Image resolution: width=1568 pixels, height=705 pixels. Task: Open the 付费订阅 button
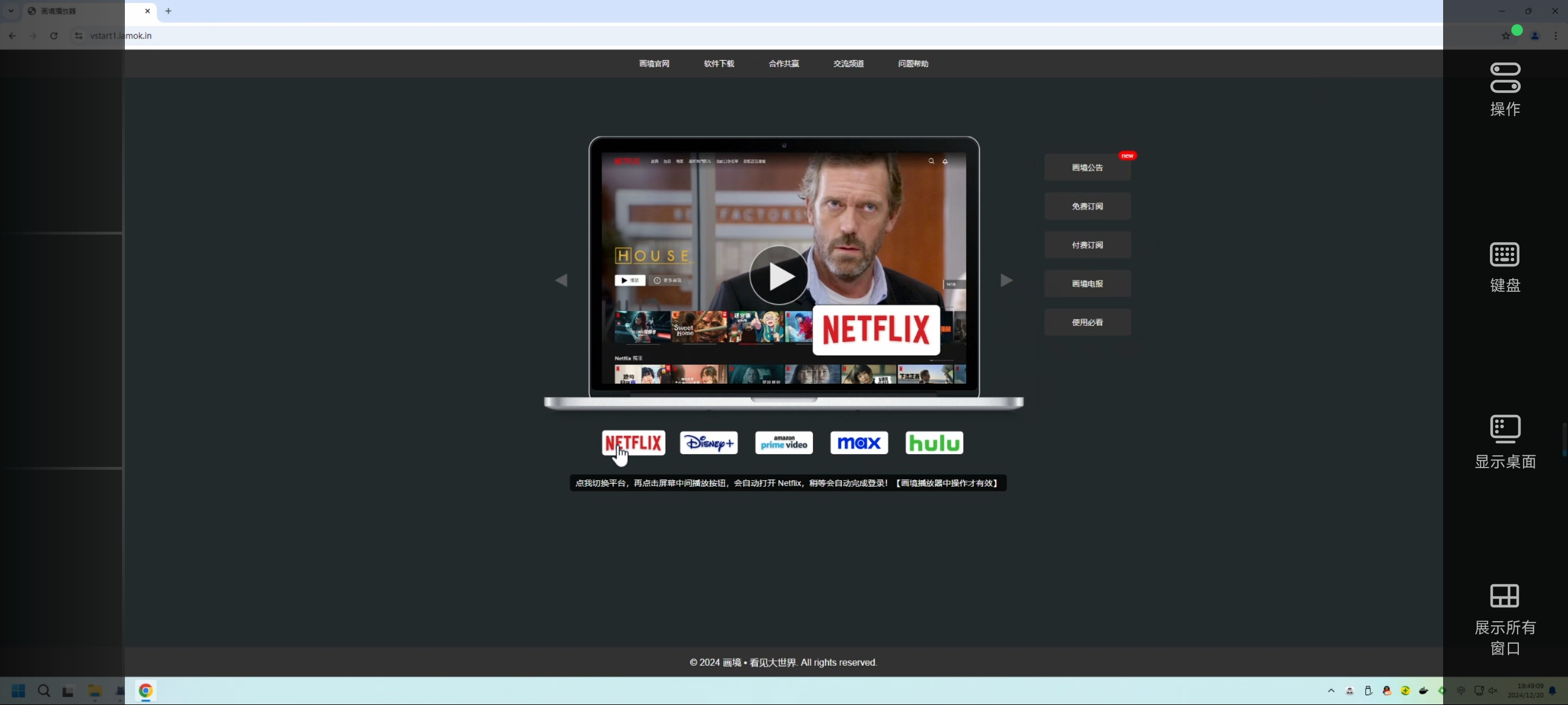(1087, 245)
